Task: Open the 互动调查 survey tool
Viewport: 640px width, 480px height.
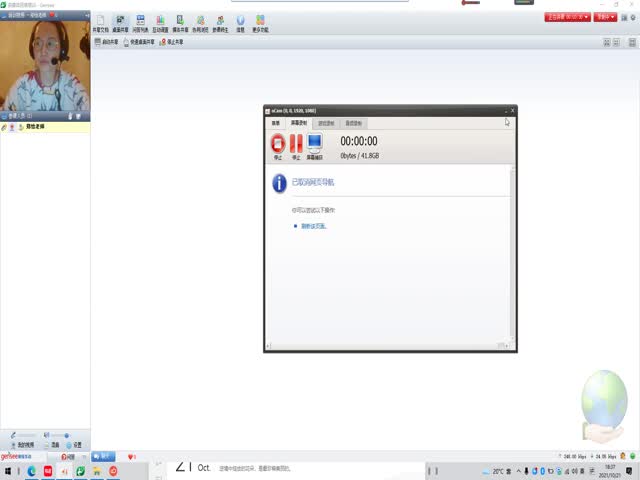Action: click(160, 23)
